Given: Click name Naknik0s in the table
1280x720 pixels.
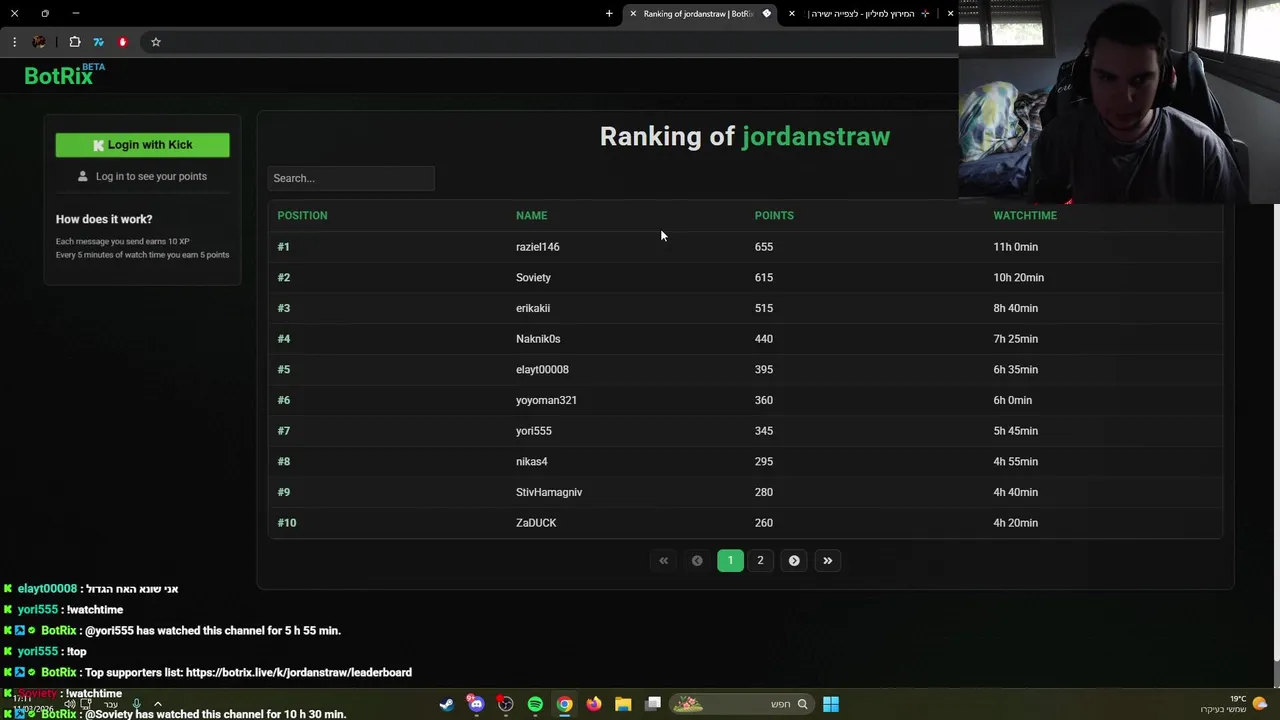Looking at the screenshot, I should 538,339.
